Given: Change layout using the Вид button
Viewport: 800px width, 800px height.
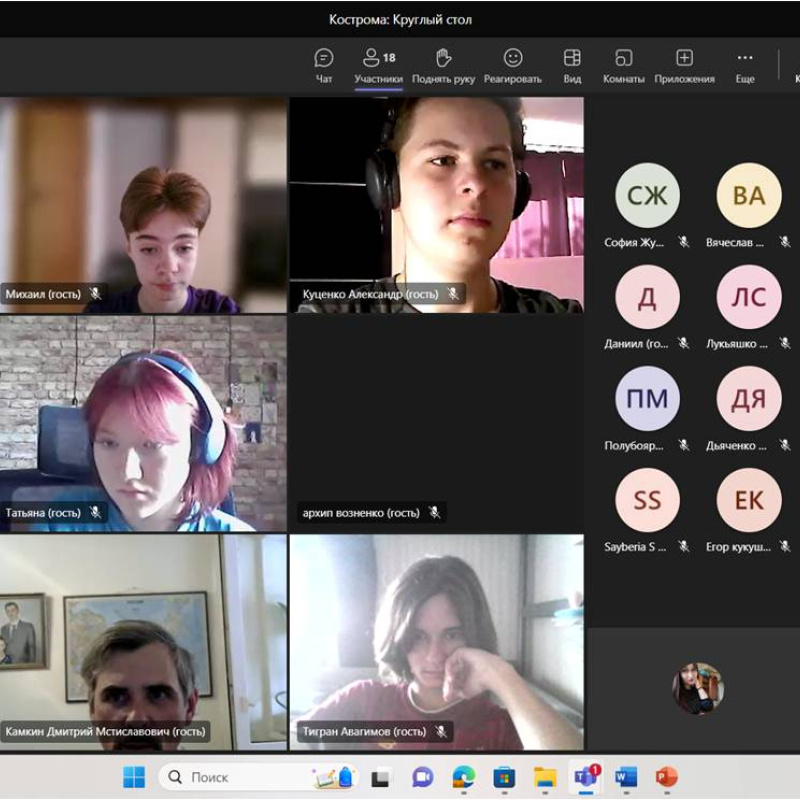Looking at the screenshot, I should 572,65.
